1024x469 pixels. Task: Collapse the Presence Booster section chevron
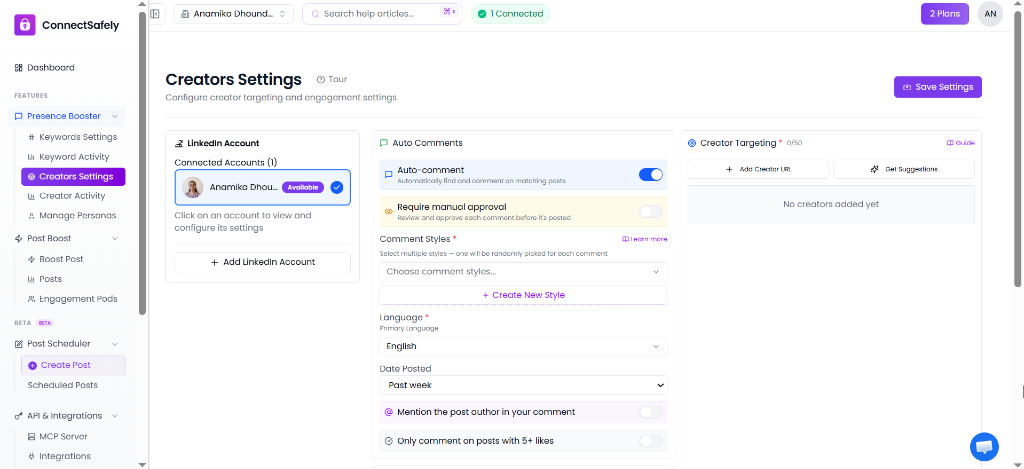[115, 116]
